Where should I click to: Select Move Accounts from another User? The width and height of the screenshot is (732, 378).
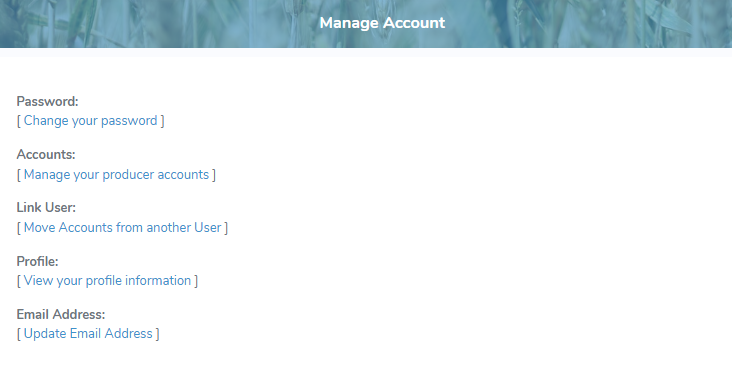(x=122, y=227)
